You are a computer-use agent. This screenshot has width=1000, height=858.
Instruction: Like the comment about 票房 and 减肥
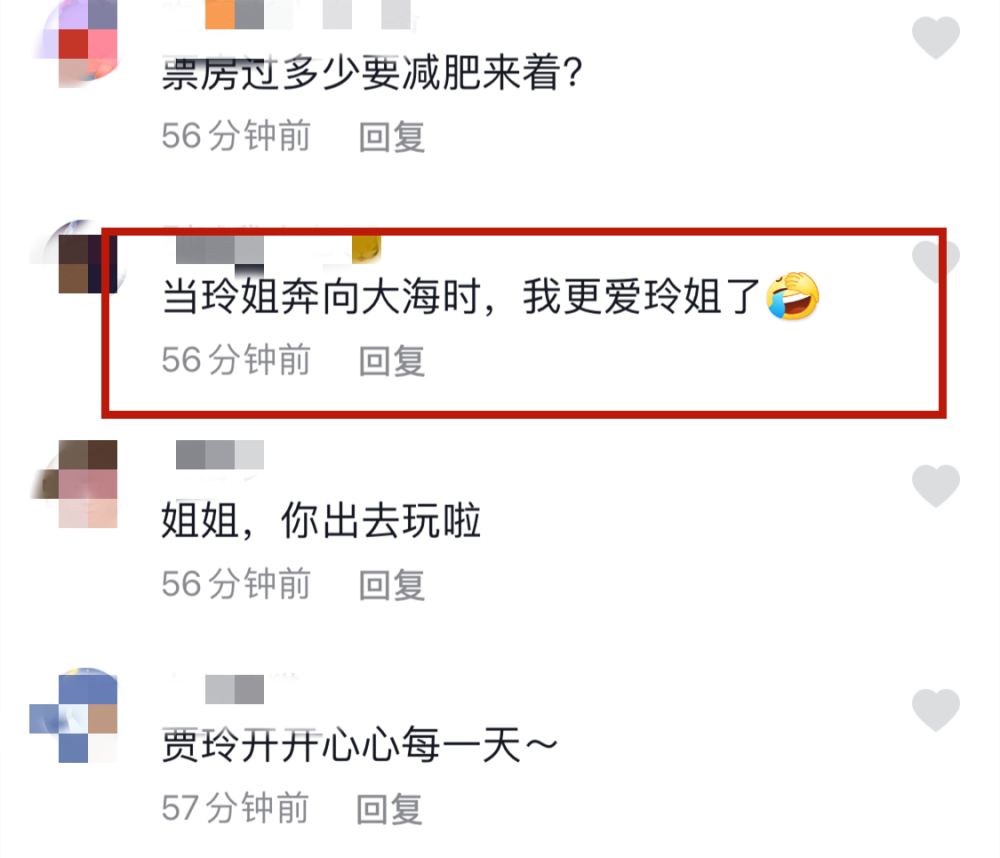(x=936, y=38)
